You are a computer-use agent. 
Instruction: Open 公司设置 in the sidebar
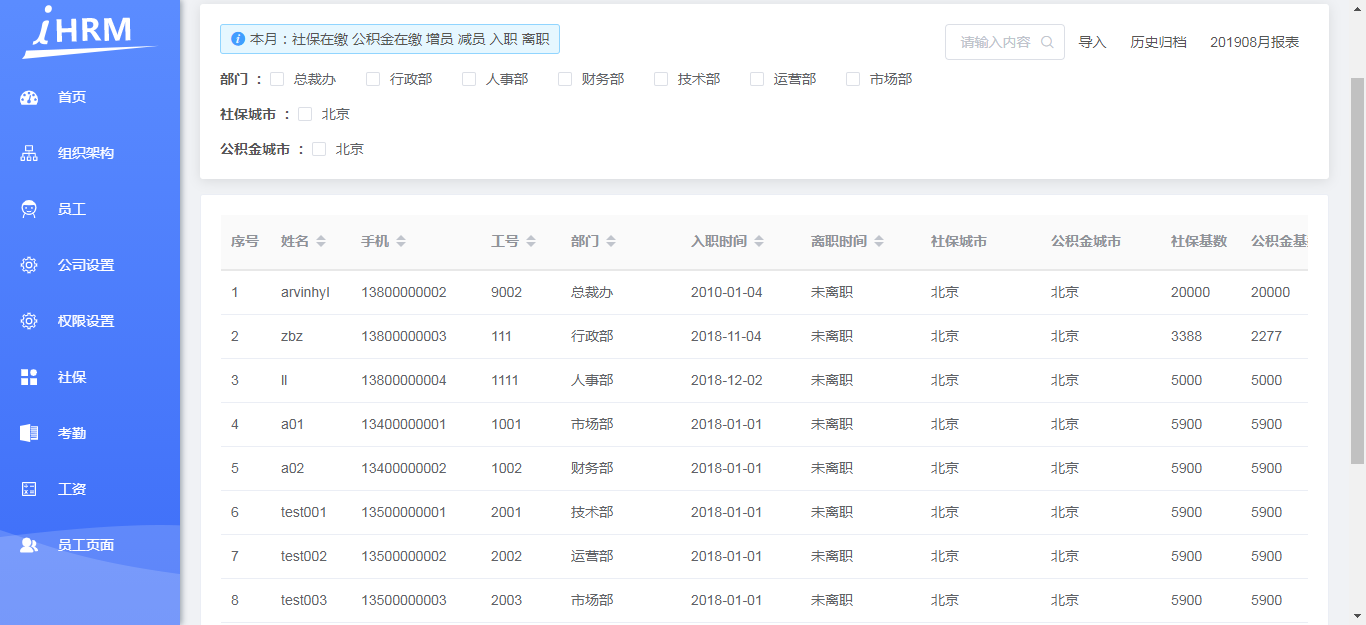pos(90,266)
